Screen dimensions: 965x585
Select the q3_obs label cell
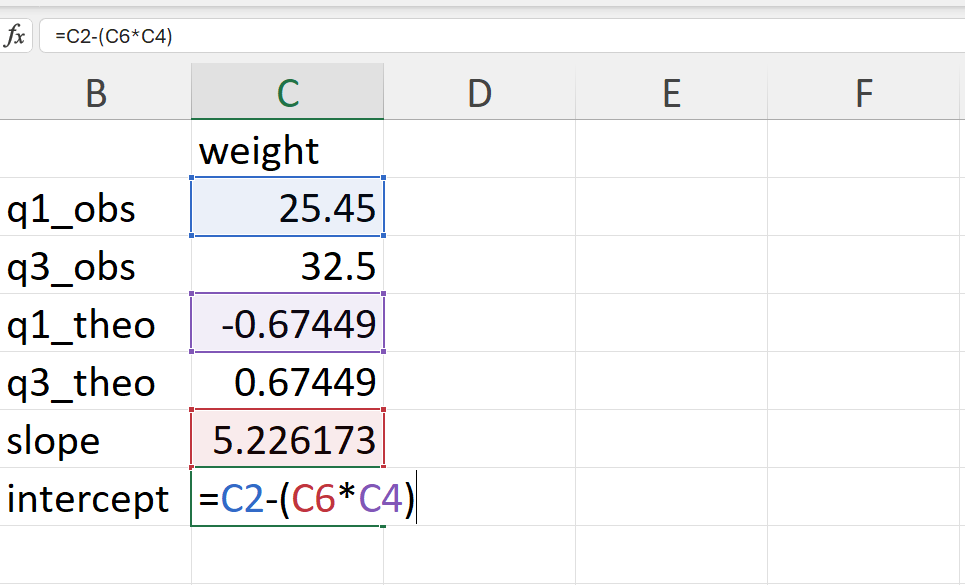95,265
